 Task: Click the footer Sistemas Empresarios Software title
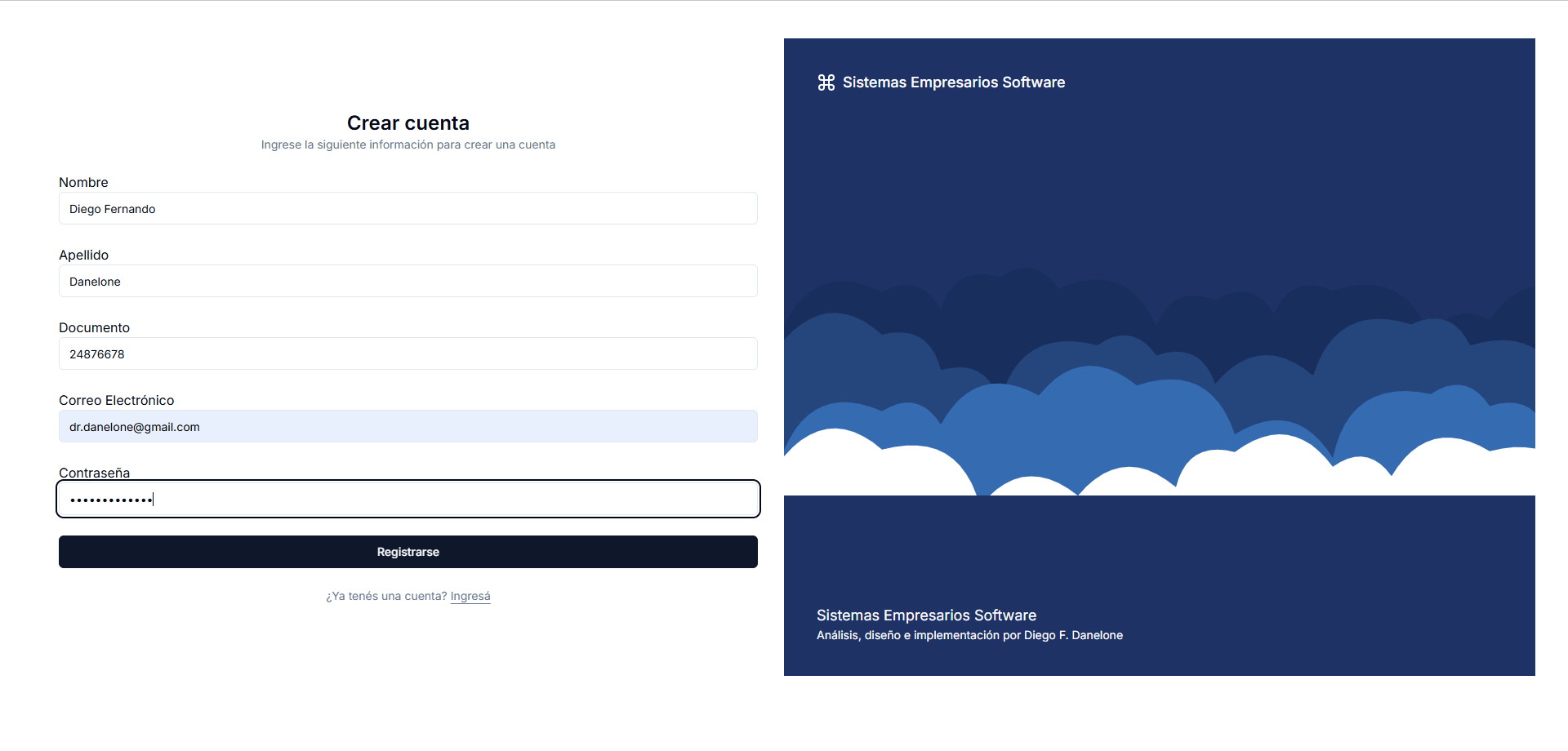pyautogui.click(x=926, y=615)
